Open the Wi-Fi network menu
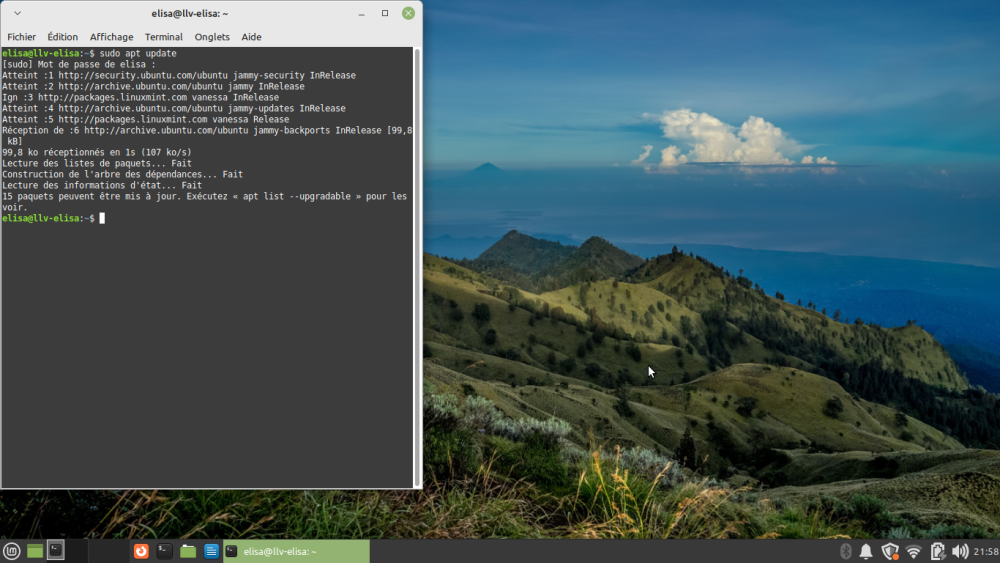Screen dimensions: 1000x563 click(913, 551)
